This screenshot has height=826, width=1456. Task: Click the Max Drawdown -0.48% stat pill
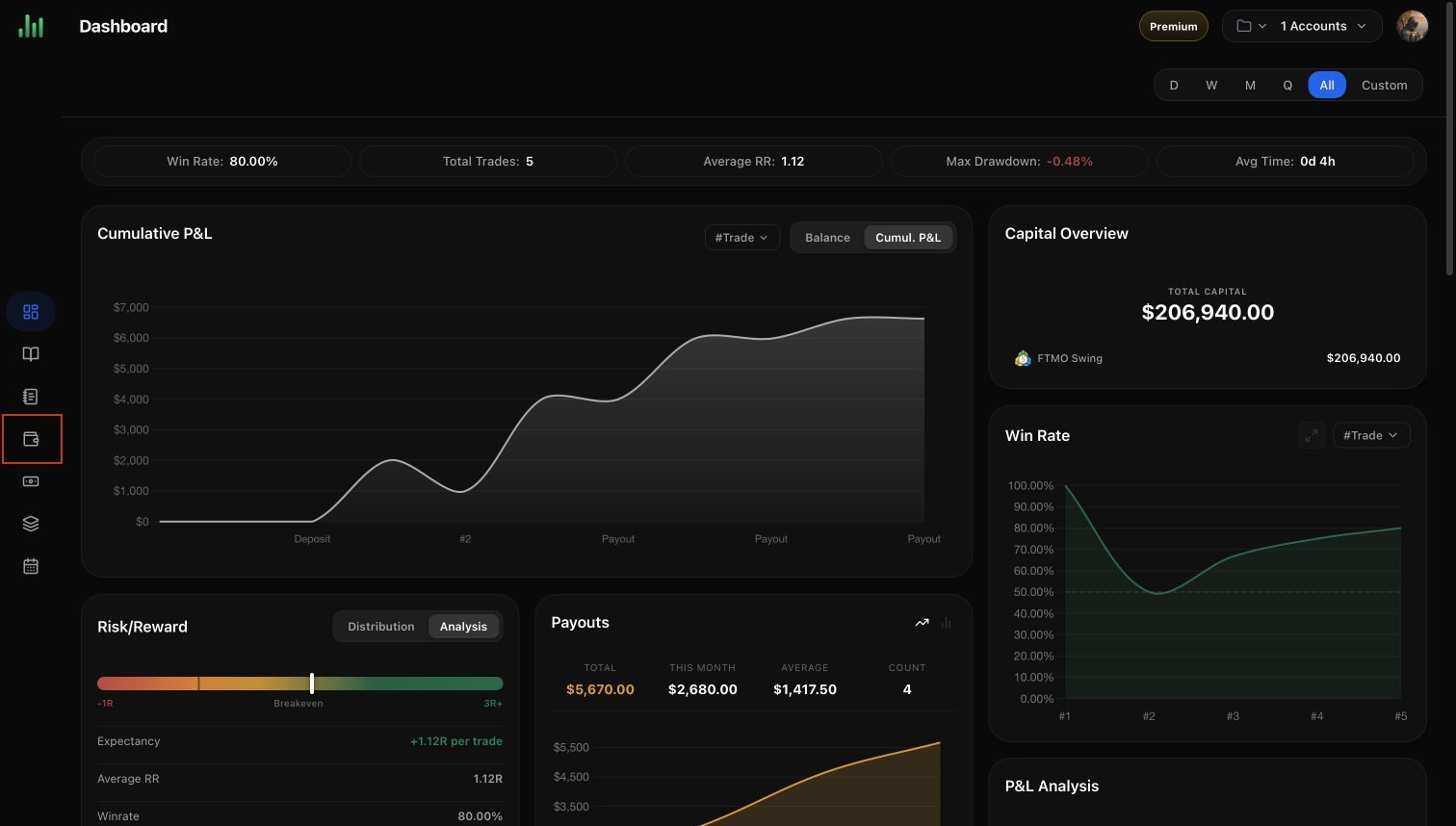point(1020,162)
